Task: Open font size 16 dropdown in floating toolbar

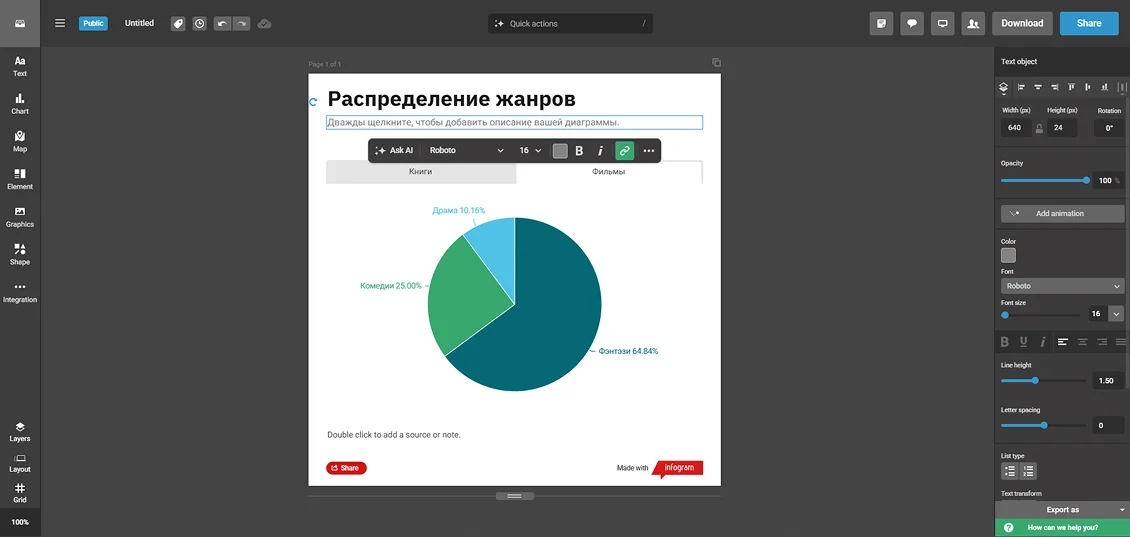Action: pyautogui.click(x=530, y=151)
